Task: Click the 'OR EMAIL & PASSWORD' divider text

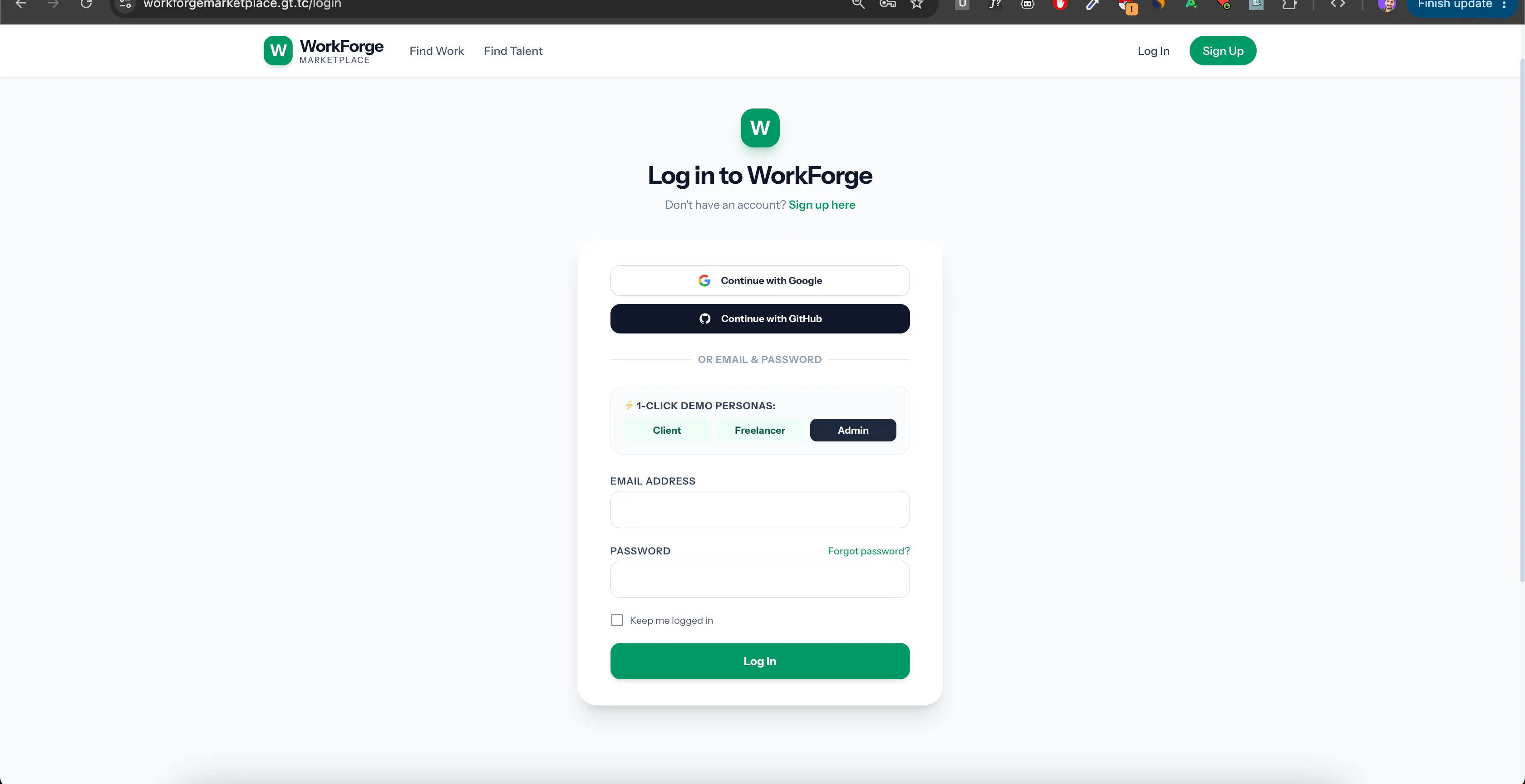Action: click(759, 360)
